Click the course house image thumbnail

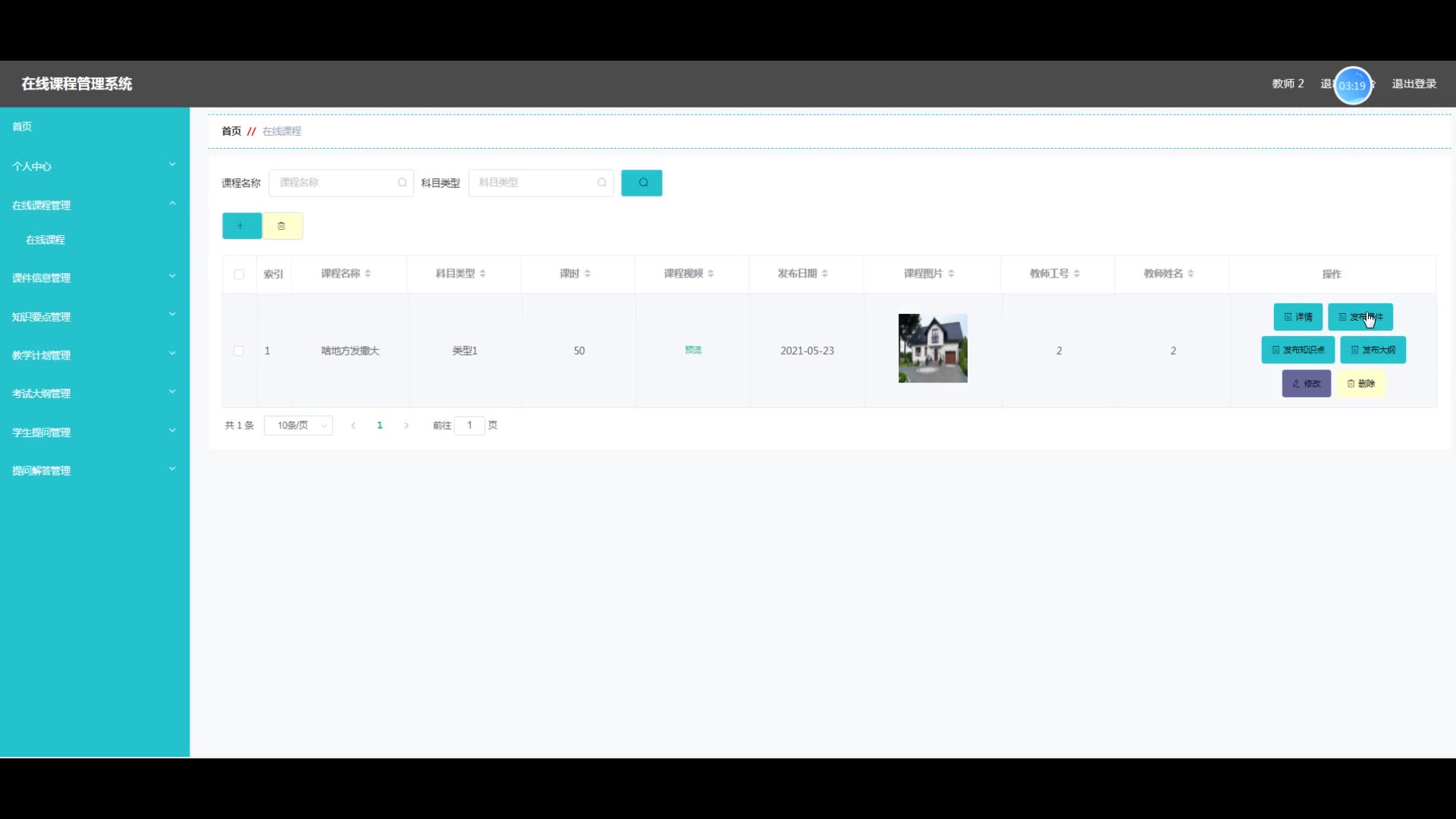click(933, 348)
